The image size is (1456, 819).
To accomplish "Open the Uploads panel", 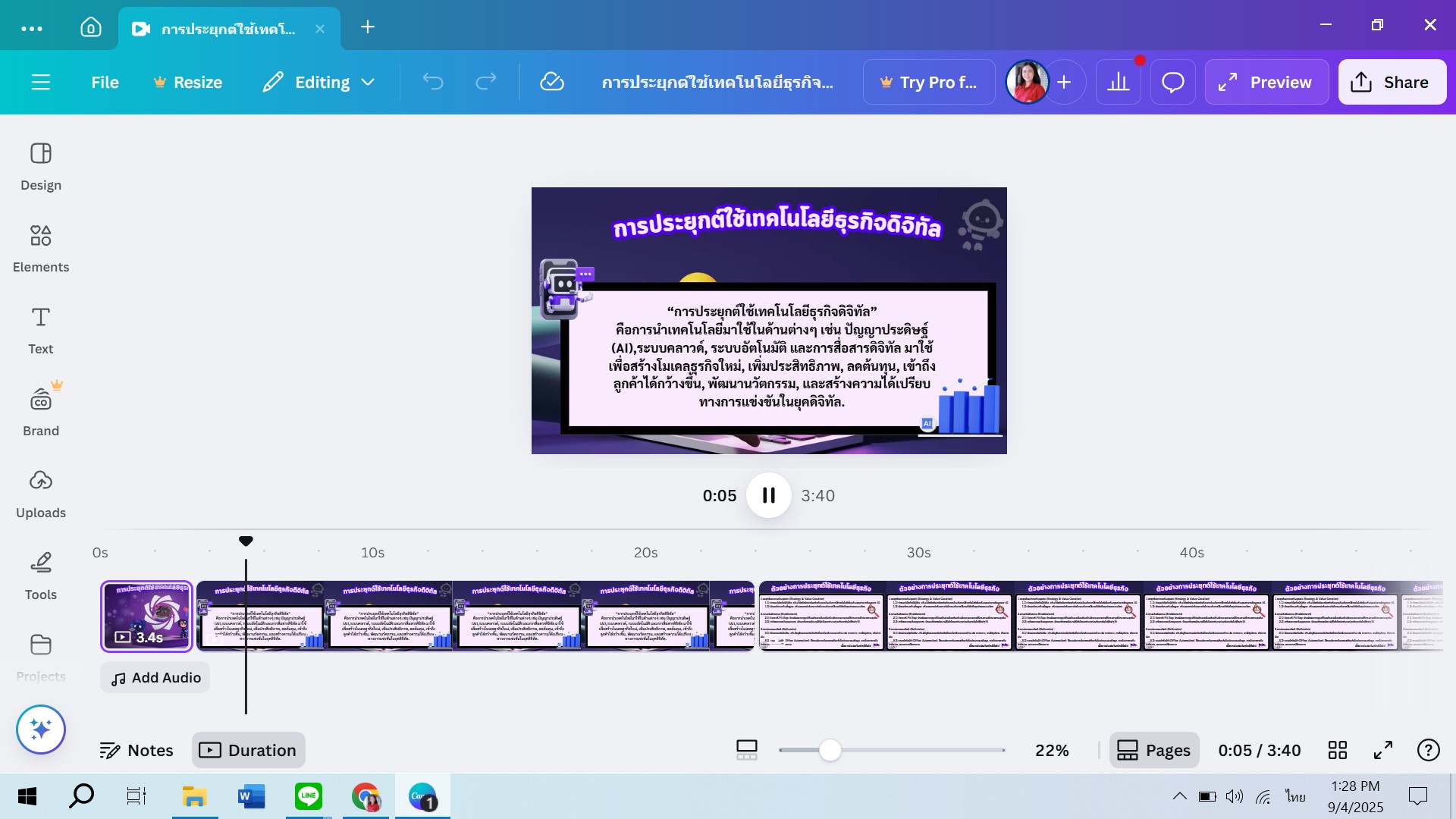I will [x=41, y=493].
